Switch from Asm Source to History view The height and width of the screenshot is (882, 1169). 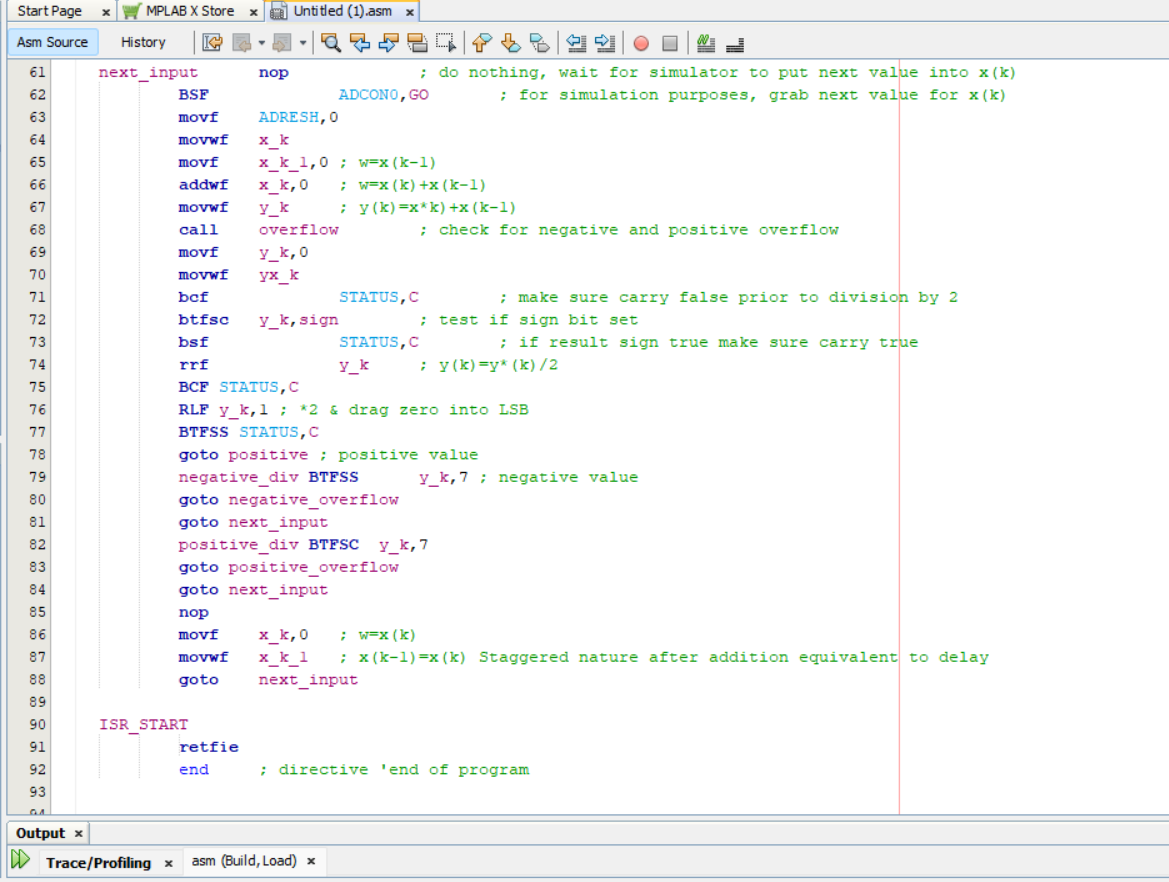click(x=144, y=42)
